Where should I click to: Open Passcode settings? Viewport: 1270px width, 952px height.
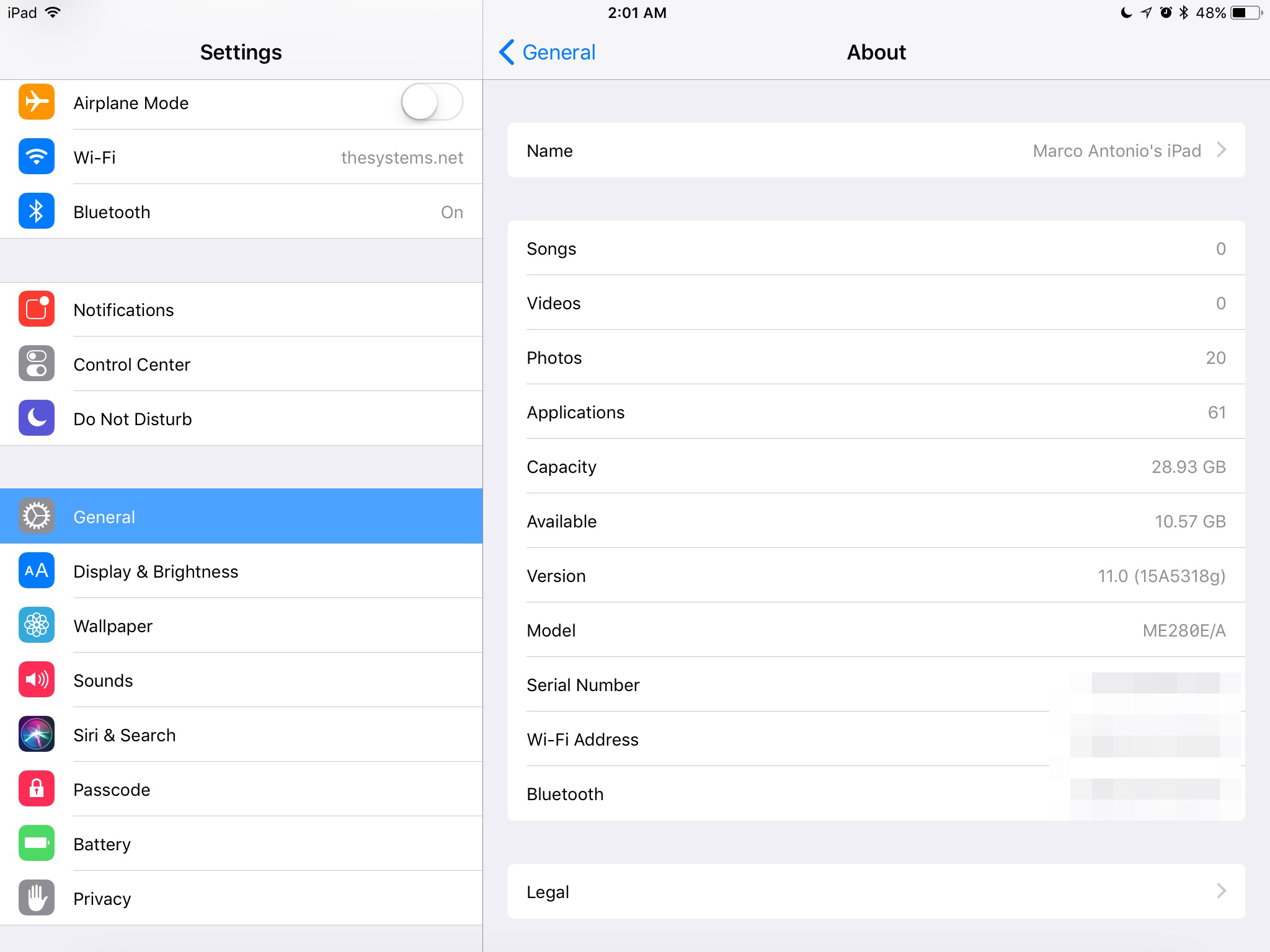(x=241, y=789)
